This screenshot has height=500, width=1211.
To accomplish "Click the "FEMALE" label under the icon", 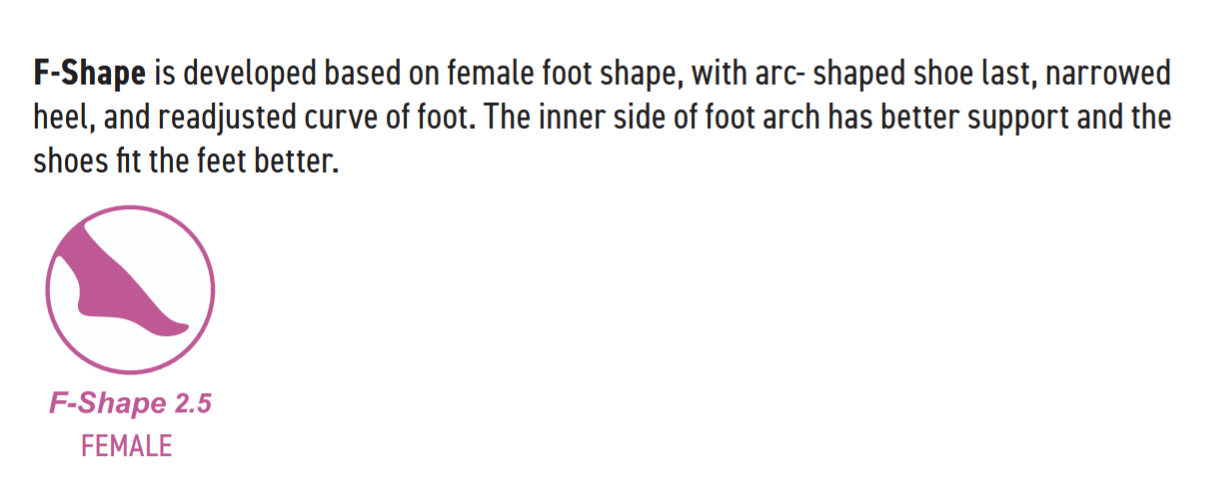I will (126, 445).
